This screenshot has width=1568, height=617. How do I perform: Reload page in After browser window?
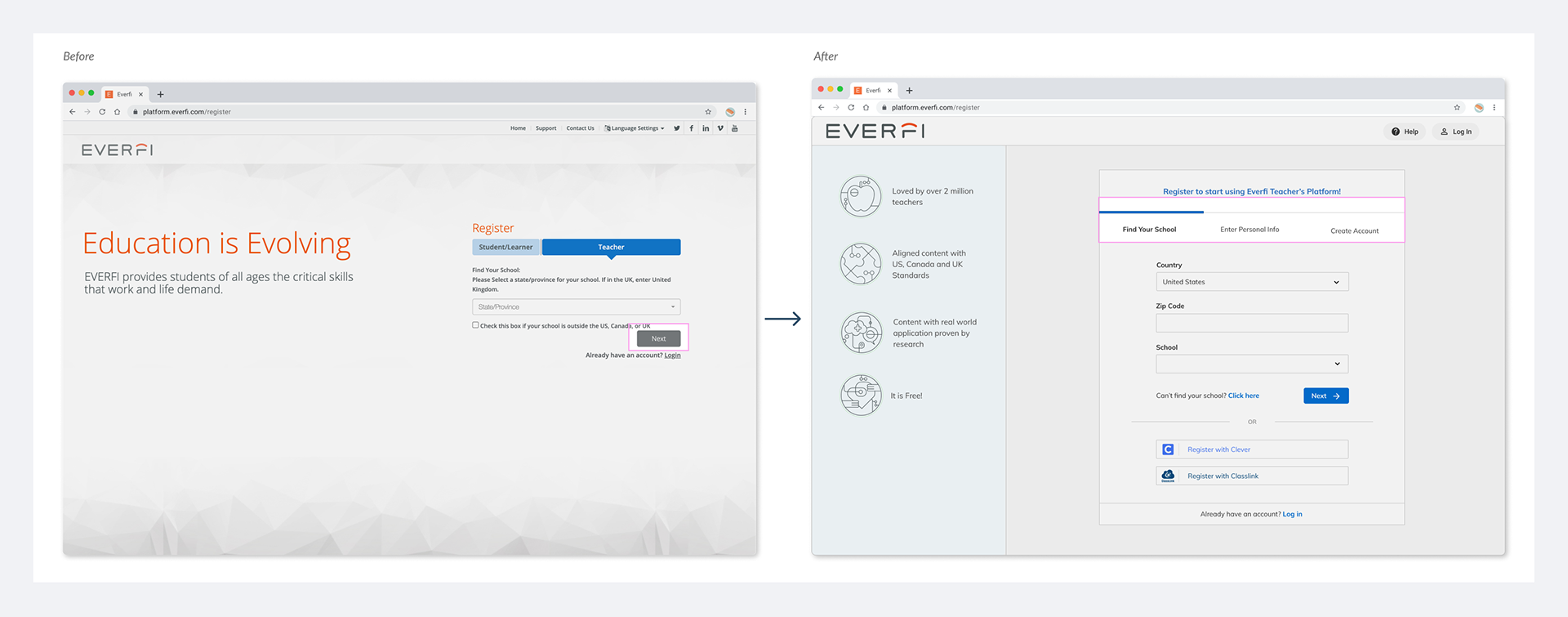[x=851, y=108]
